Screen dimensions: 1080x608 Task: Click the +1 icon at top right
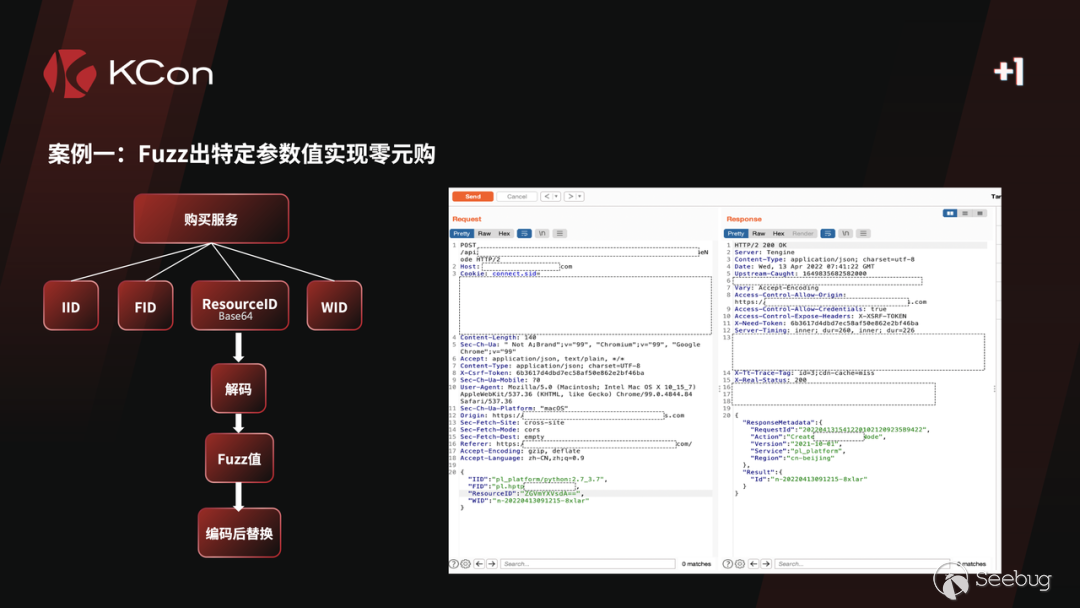click(x=1009, y=72)
